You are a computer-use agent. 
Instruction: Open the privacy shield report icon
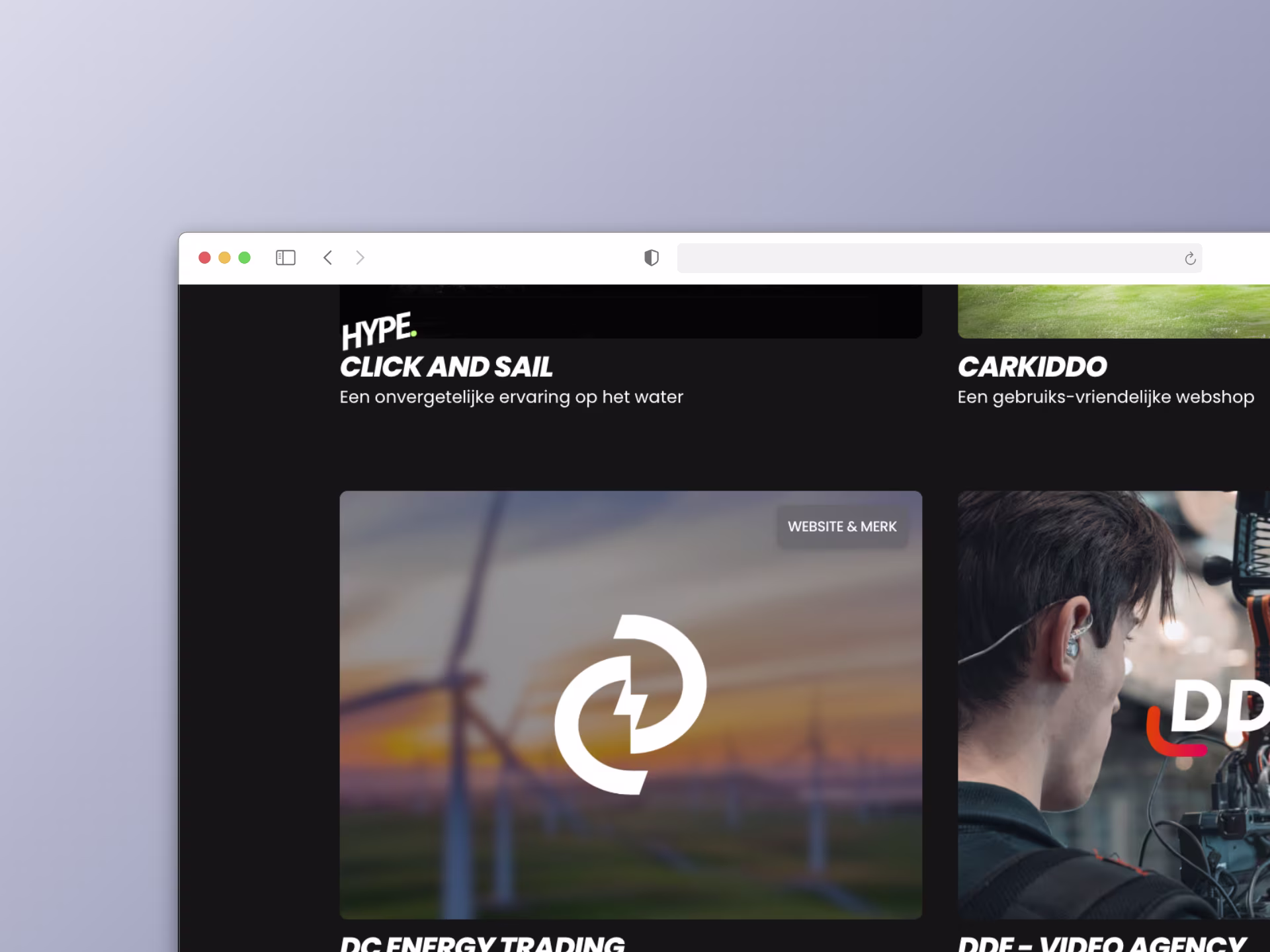(x=651, y=258)
